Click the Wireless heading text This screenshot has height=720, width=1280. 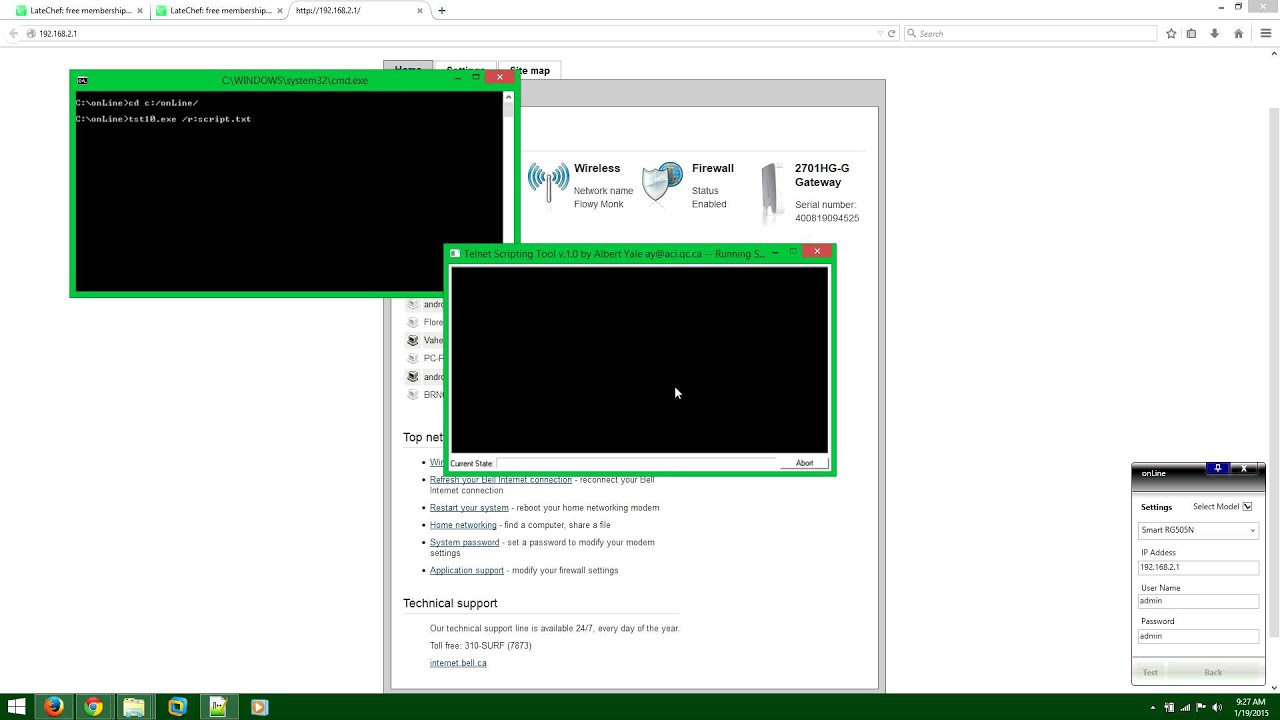(x=597, y=168)
